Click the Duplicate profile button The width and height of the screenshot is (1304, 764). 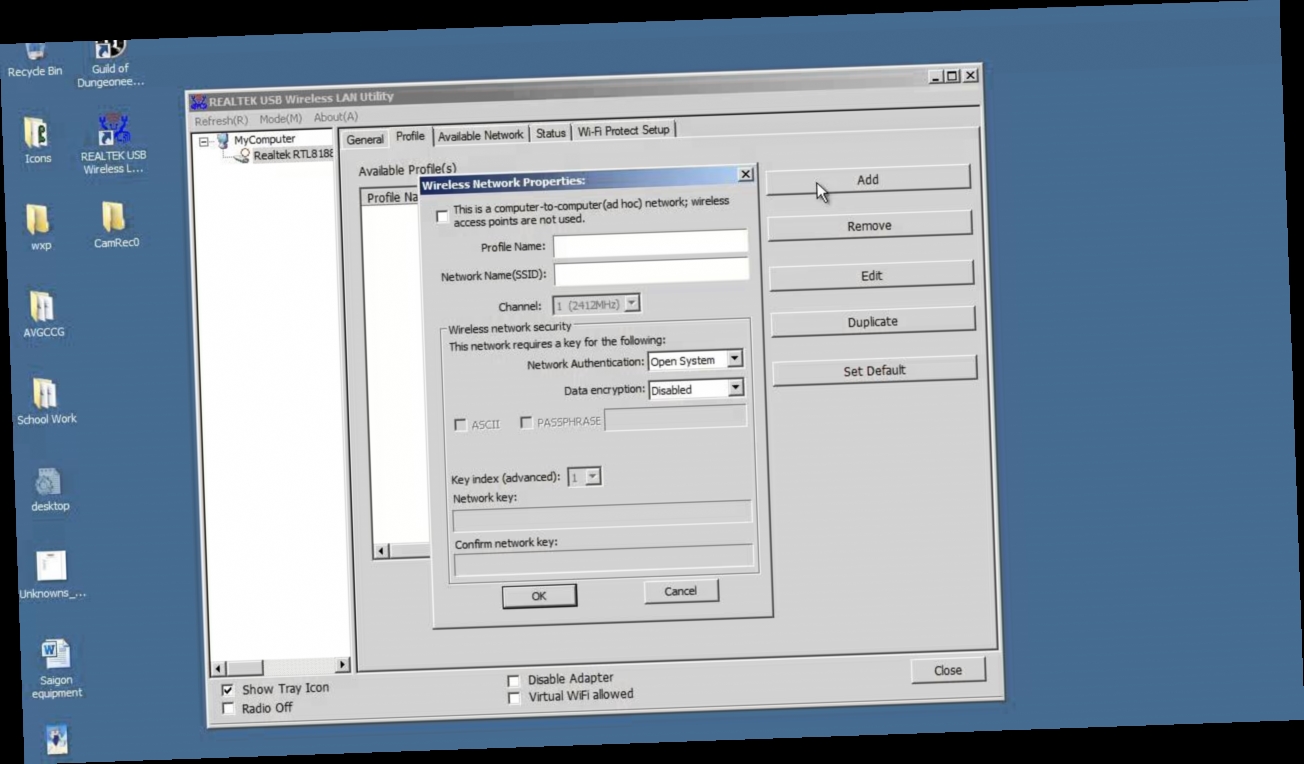point(872,322)
